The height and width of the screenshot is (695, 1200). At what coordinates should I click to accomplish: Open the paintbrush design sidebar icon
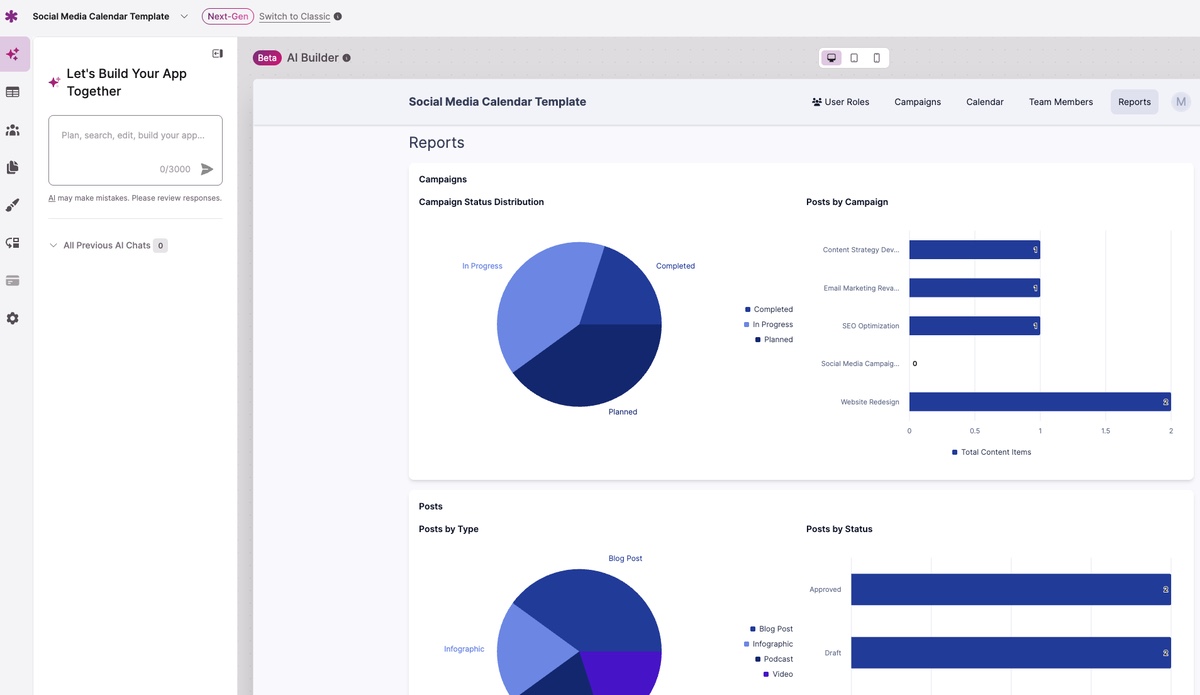tap(13, 205)
